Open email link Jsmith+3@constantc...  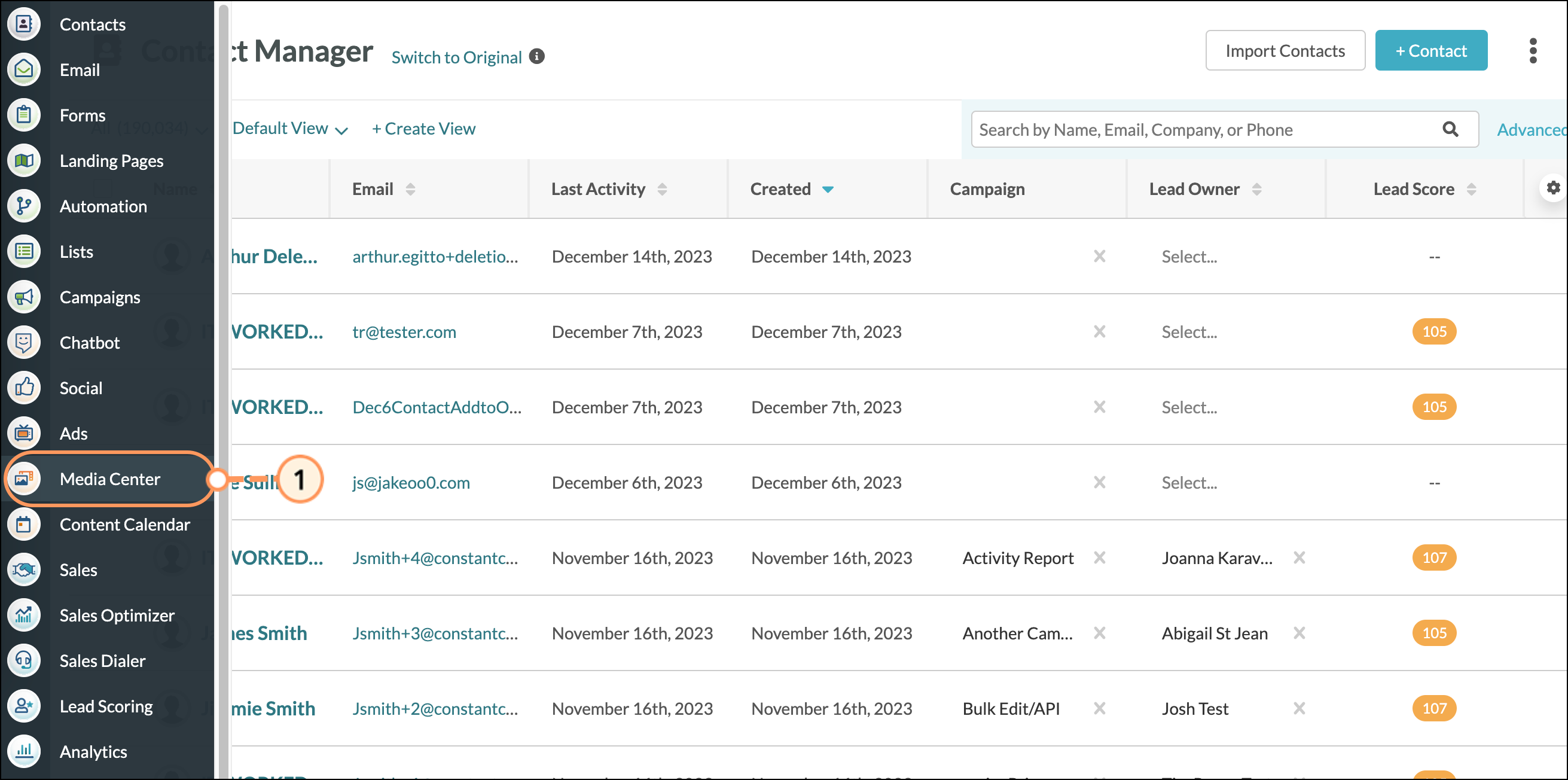(x=435, y=633)
